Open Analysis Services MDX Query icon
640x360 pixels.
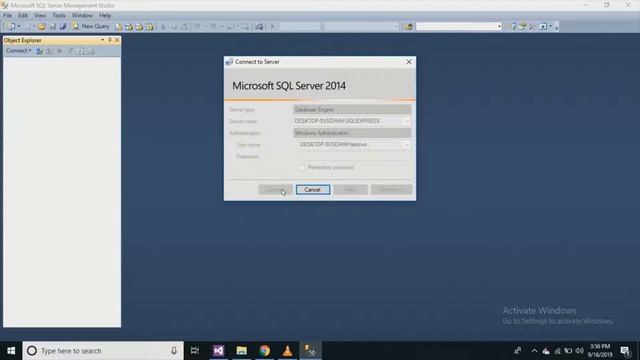(x=129, y=27)
